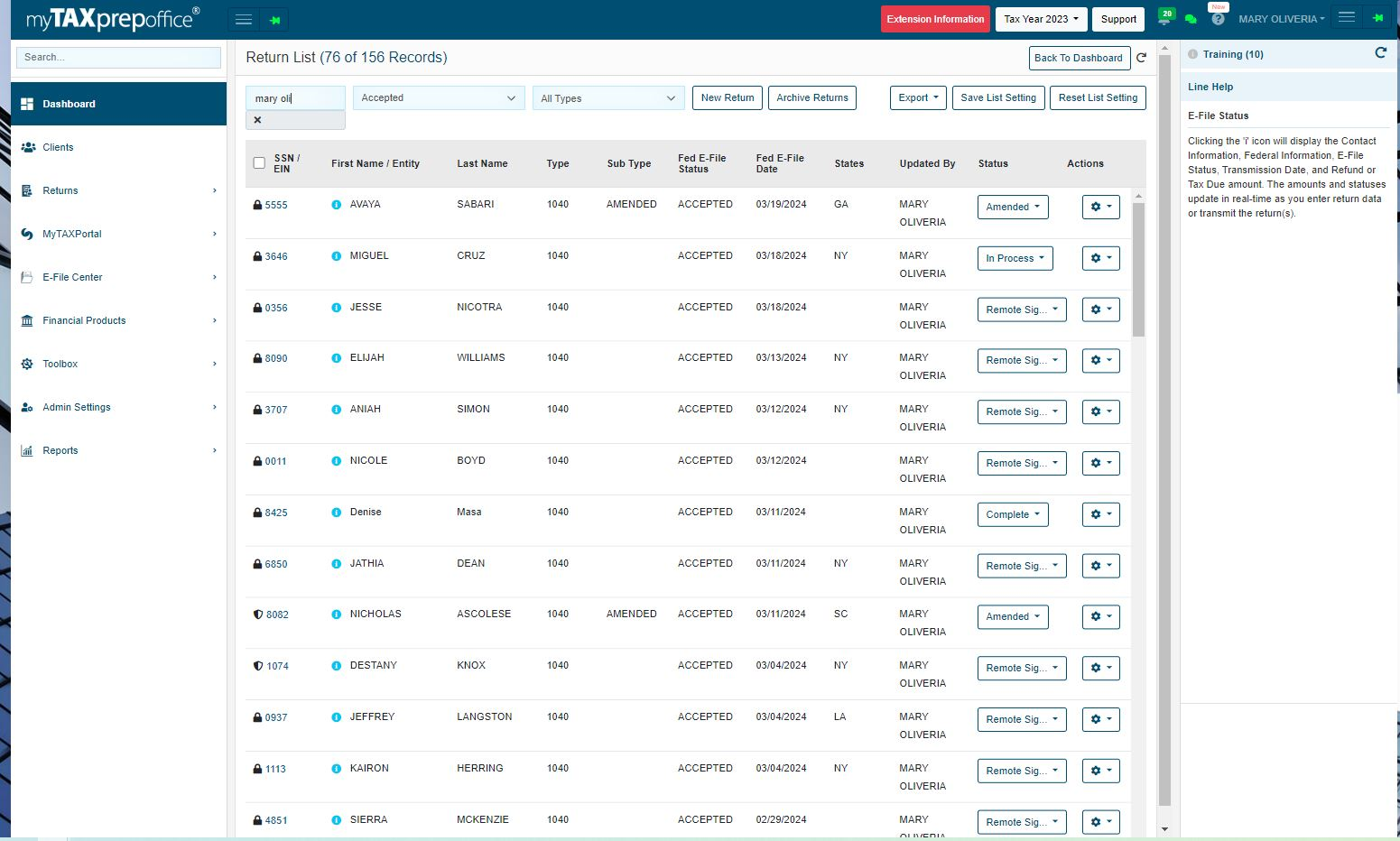Click lock icon beside SSN 5555
Image resolution: width=1400 pixels, height=841 pixels.
[257, 205]
